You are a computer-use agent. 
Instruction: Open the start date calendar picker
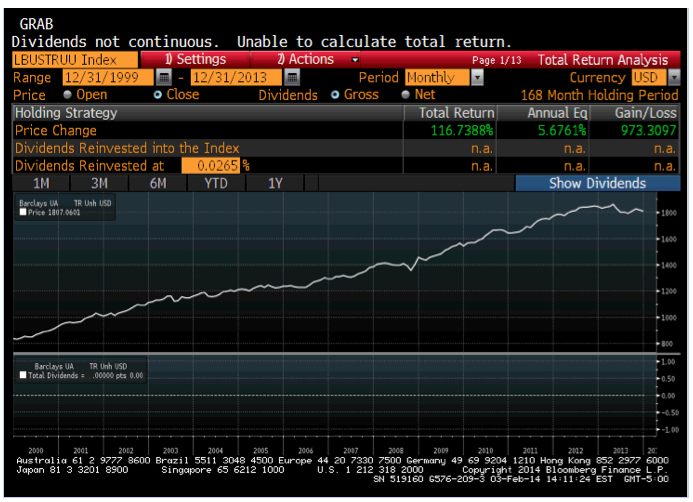point(165,78)
